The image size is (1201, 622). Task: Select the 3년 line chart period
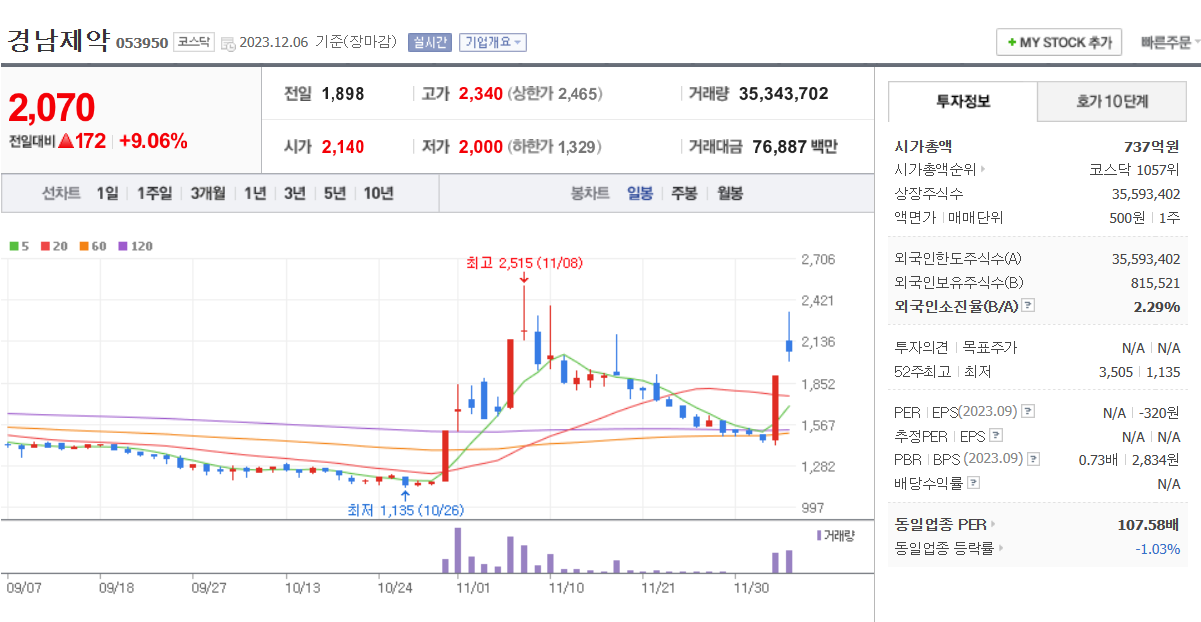click(x=294, y=194)
